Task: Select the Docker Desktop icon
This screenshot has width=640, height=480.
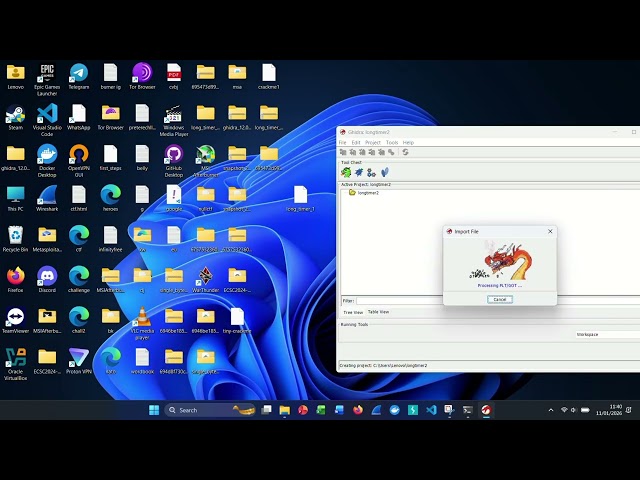Action: [47, 161]
